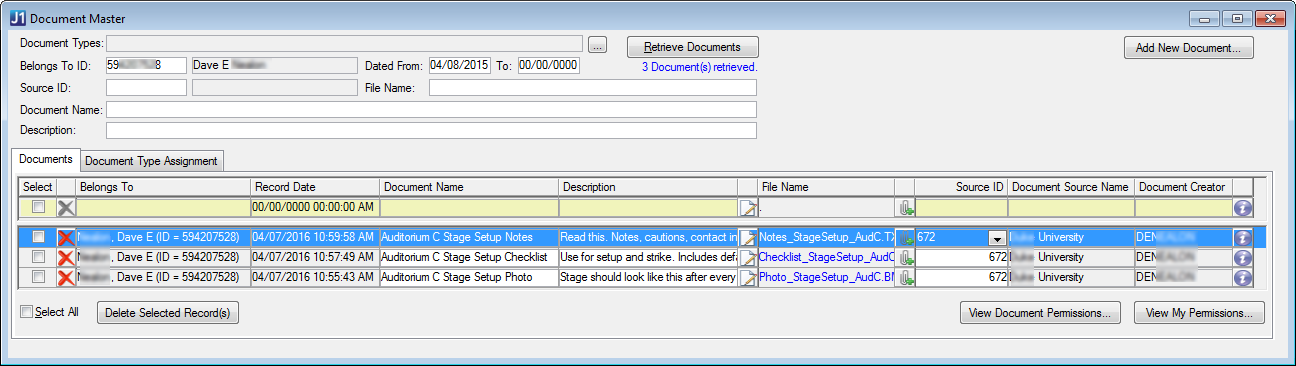Check the Select box for Stage Setup Checklist
The height and width of the screenshot is (366, 1296).
point(38,257)
